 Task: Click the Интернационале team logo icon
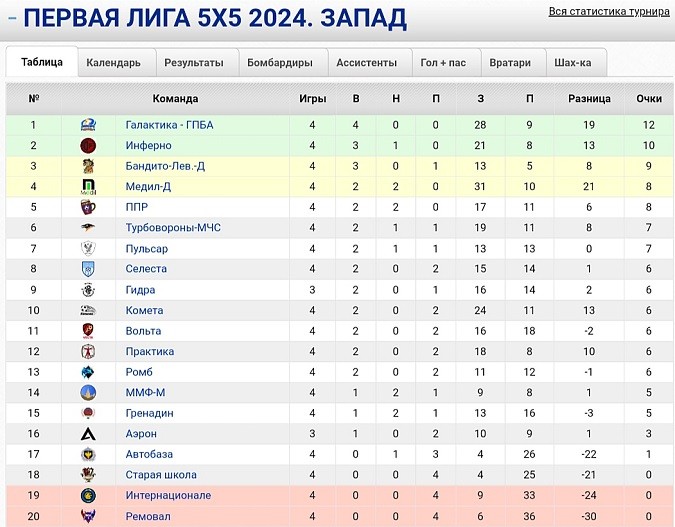tap(88, 496)
